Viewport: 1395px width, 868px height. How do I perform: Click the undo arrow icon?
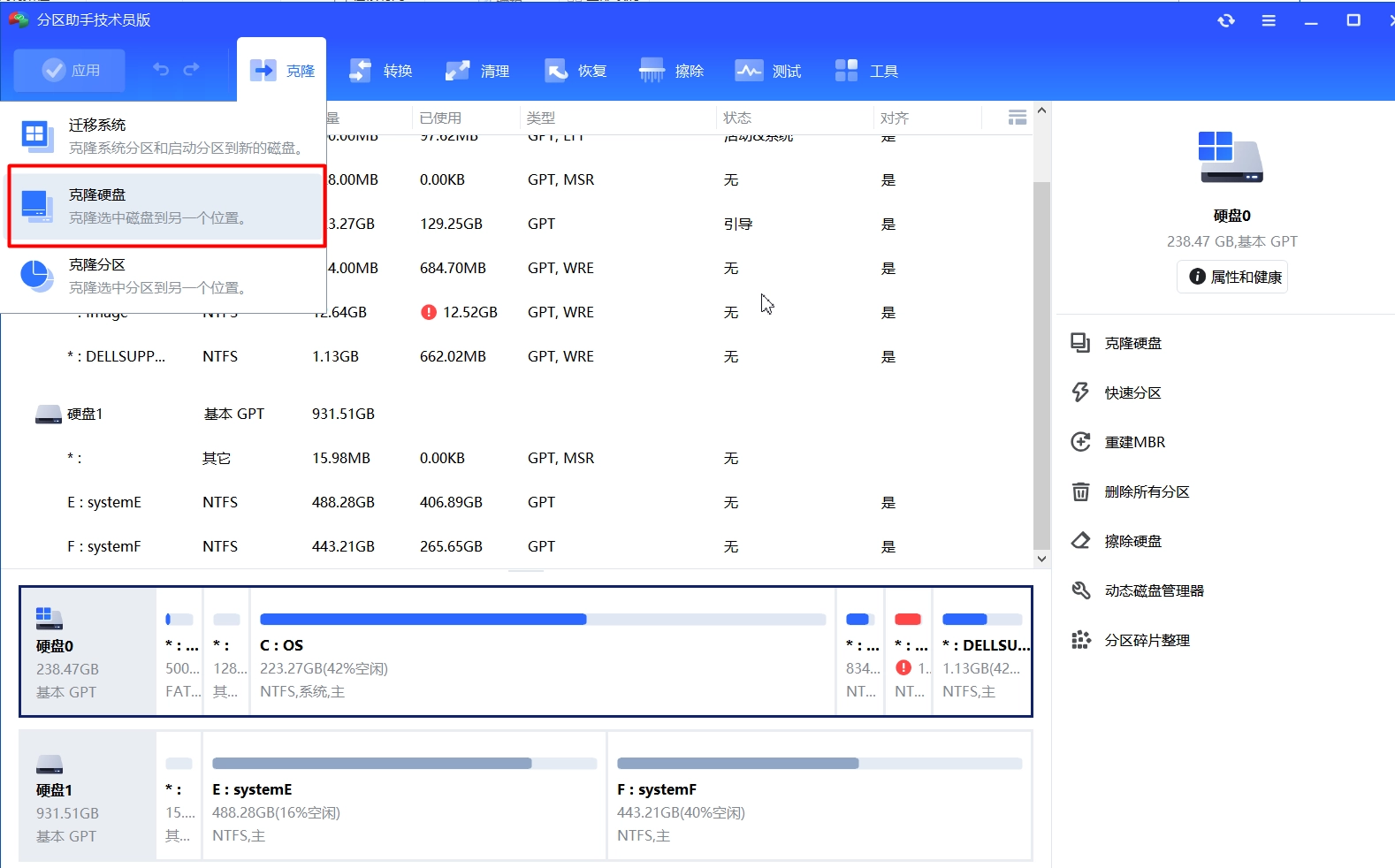(x=161, y=69)
